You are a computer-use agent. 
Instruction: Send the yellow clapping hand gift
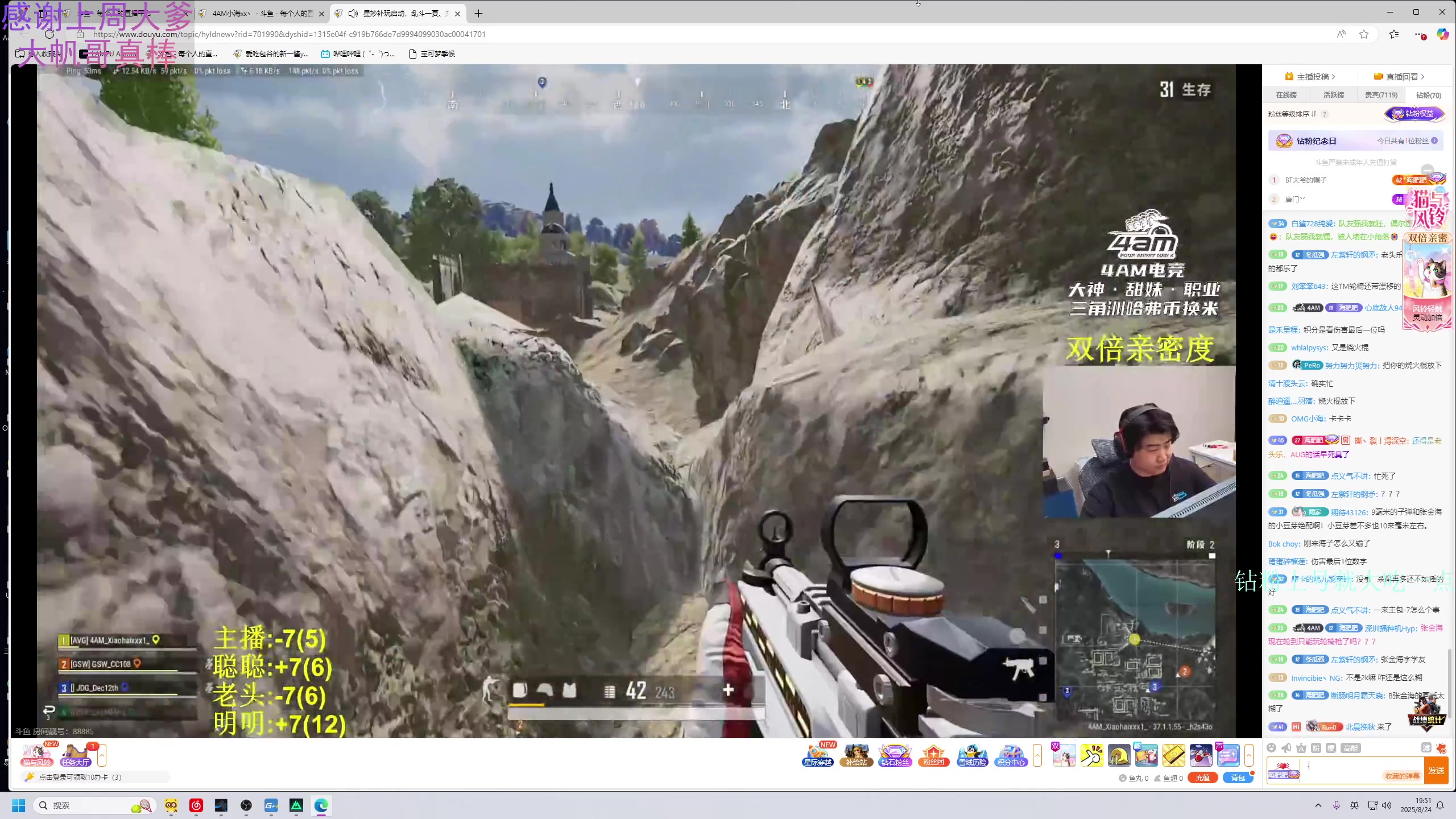coord(1091,755)
